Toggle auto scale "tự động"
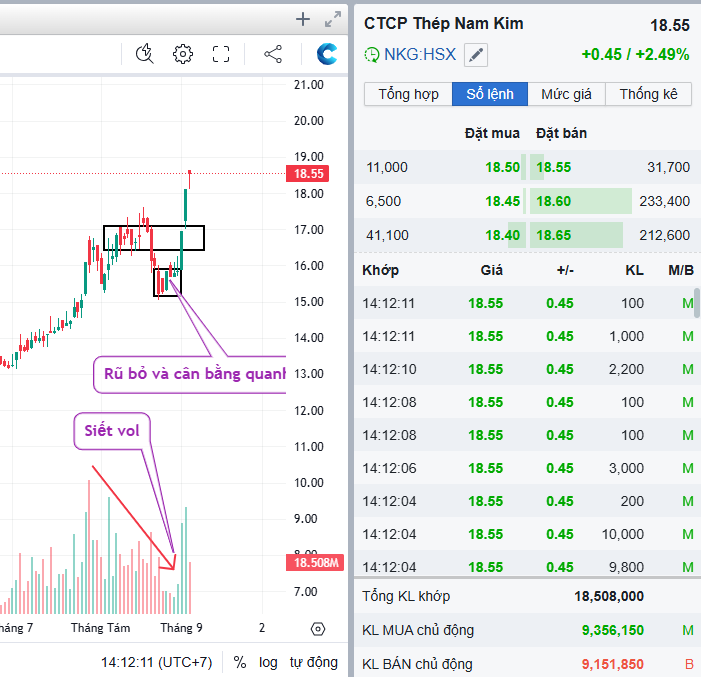 tap(313, 662)
